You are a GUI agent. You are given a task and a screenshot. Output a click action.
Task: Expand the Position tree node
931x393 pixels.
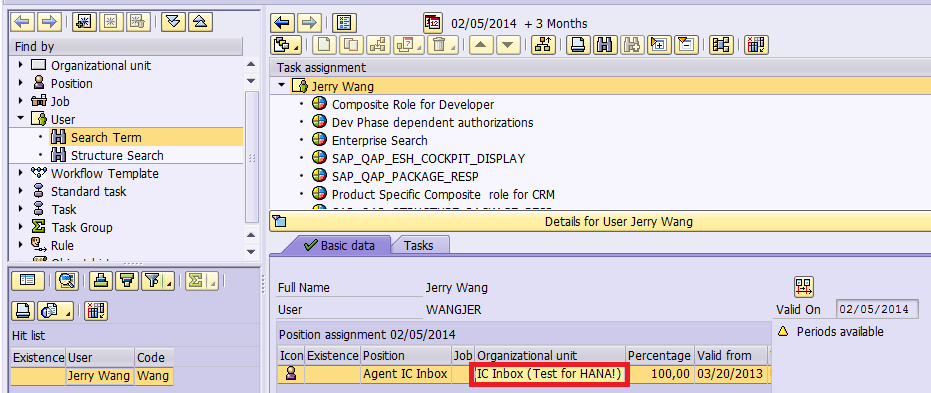22,83
